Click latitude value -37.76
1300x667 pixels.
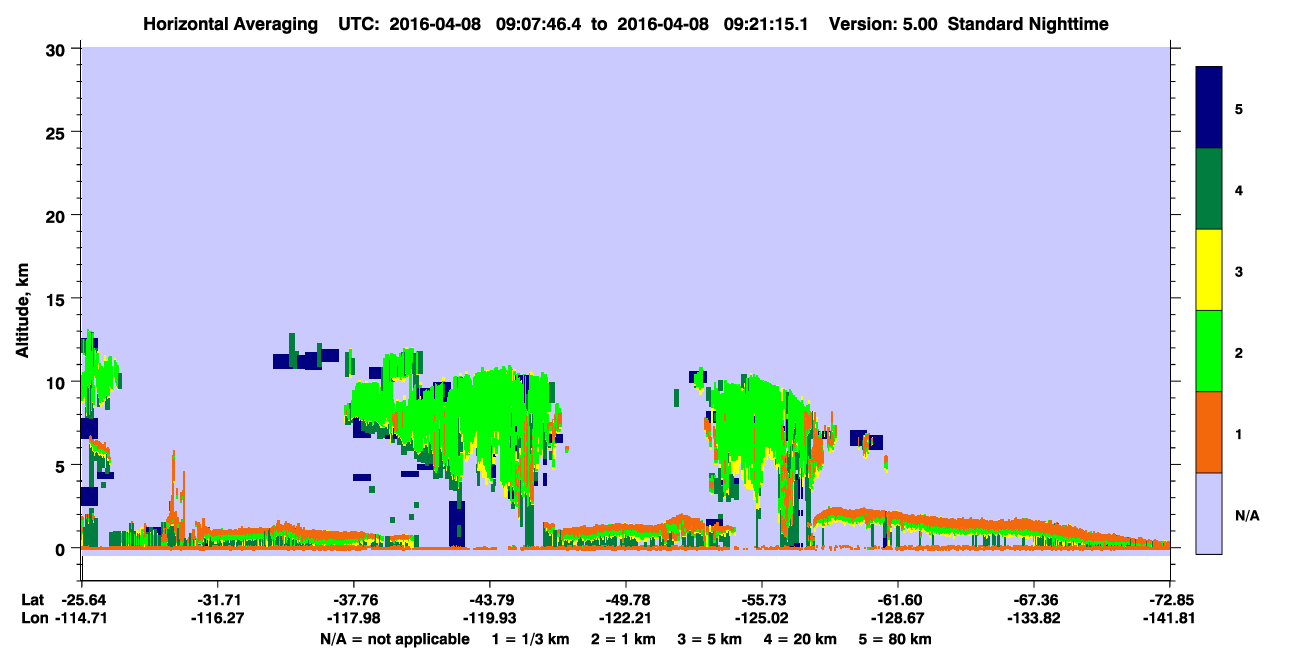tap(353, 600)
